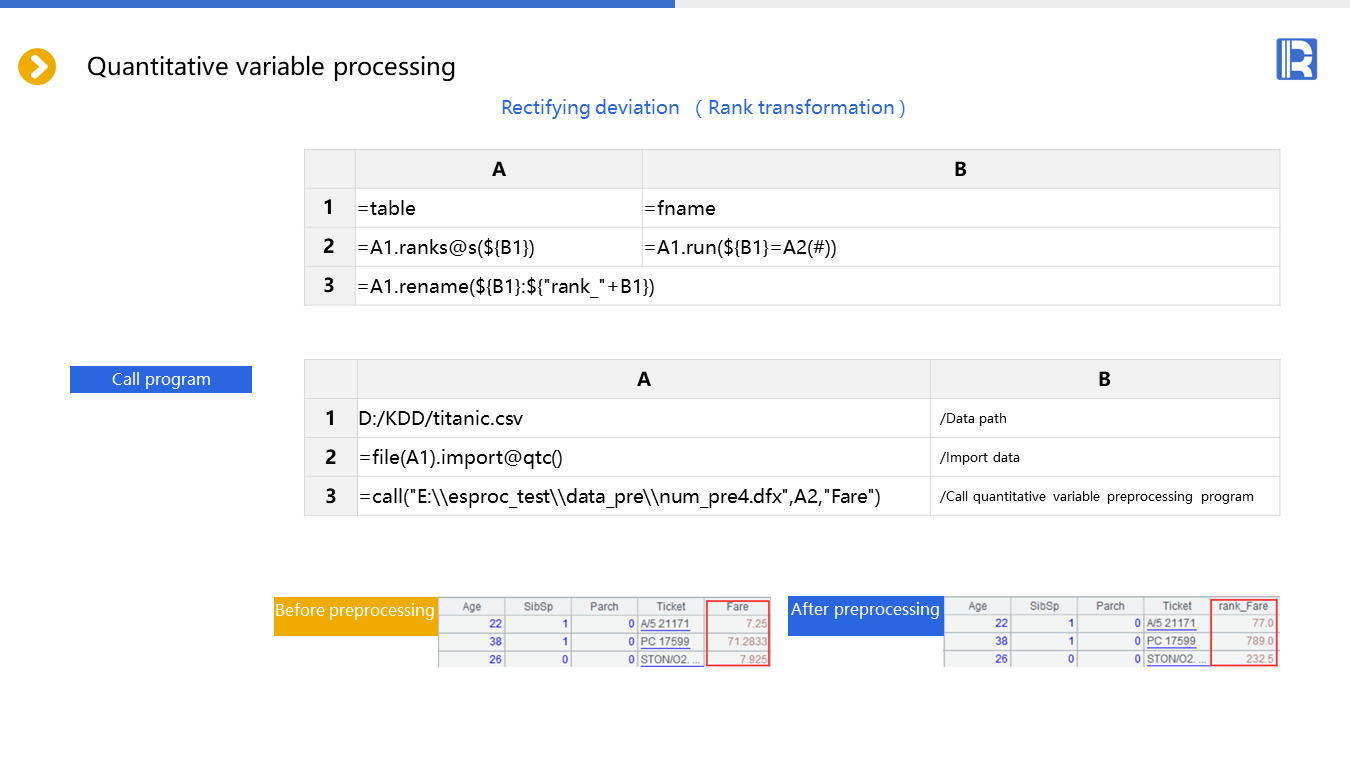
Task: Click the After preprocessing blue label
Action: point(865,609)
